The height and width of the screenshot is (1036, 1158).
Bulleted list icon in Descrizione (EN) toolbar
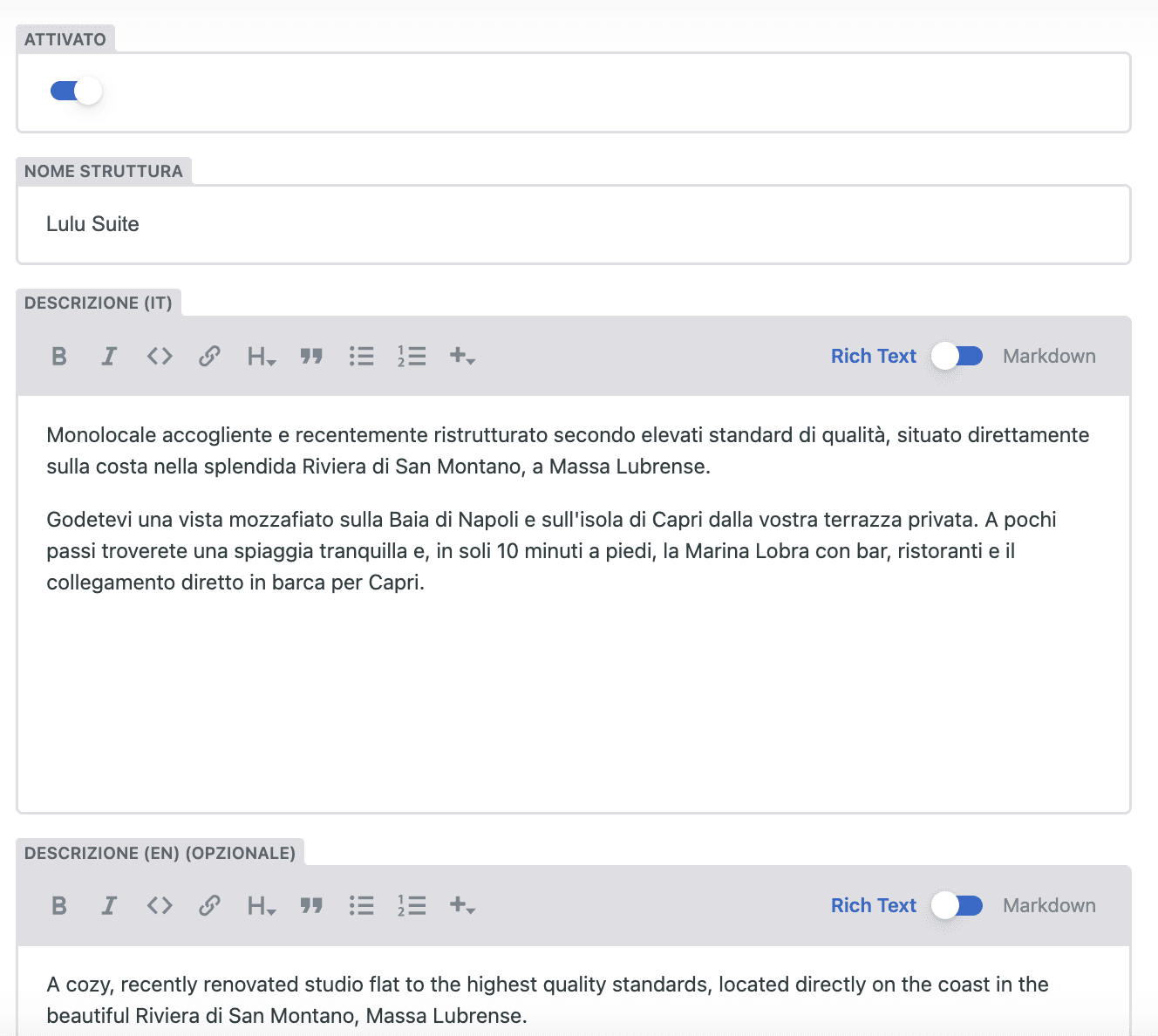coord(361,905)
